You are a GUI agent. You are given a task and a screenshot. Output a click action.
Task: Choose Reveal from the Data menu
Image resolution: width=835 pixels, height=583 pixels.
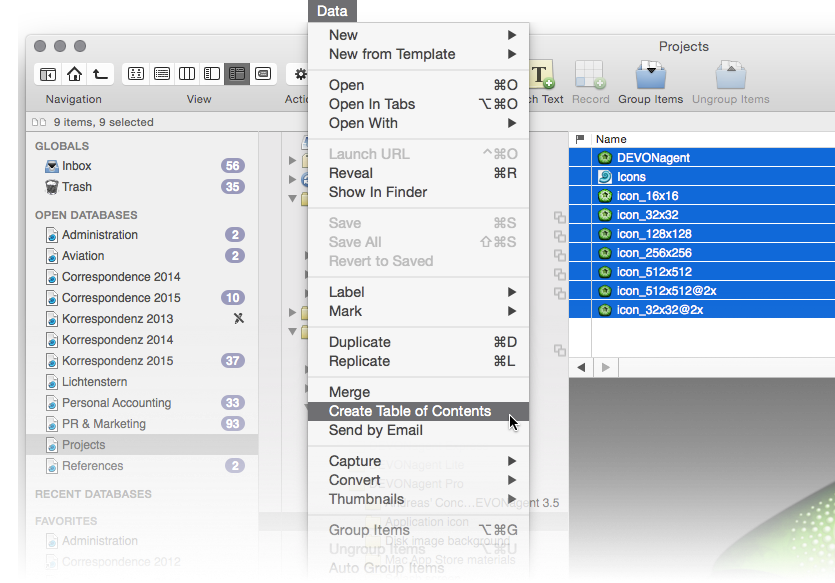(x=419, y=174)
